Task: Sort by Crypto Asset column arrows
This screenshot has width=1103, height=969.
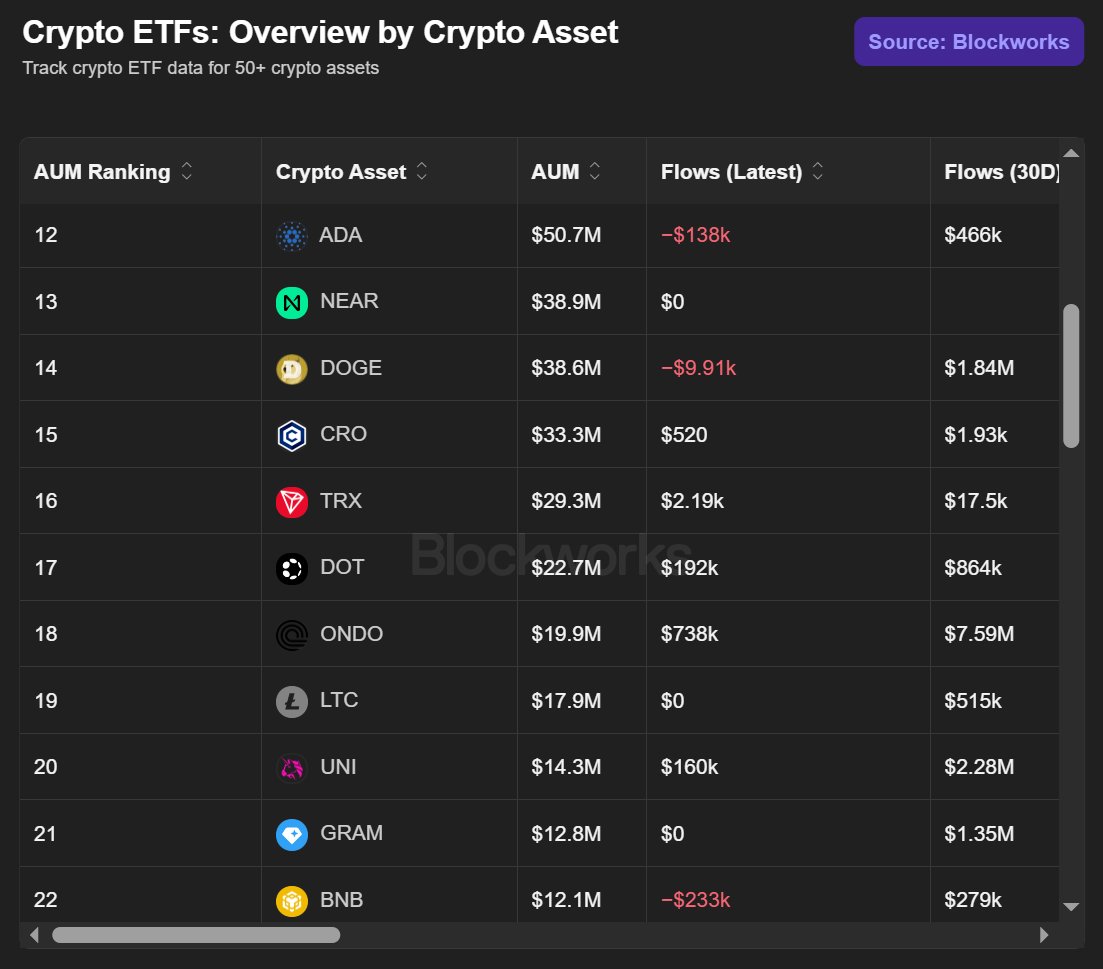Action: [421, 171]
